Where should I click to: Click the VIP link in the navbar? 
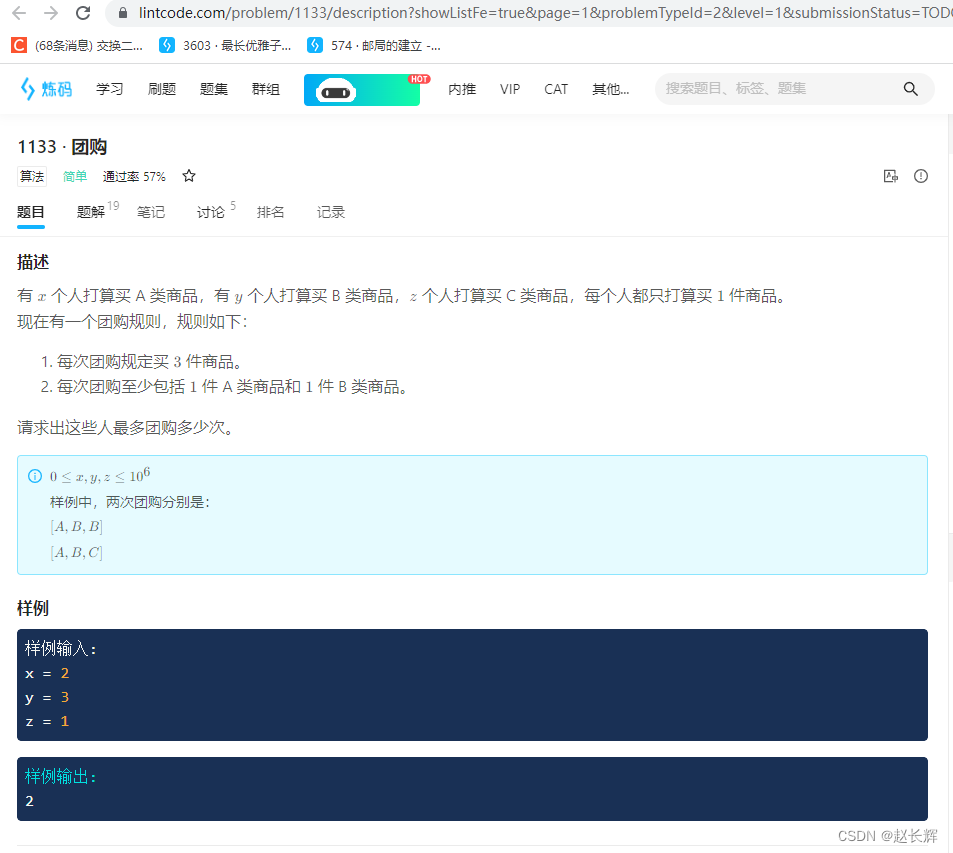pos(509,89)
